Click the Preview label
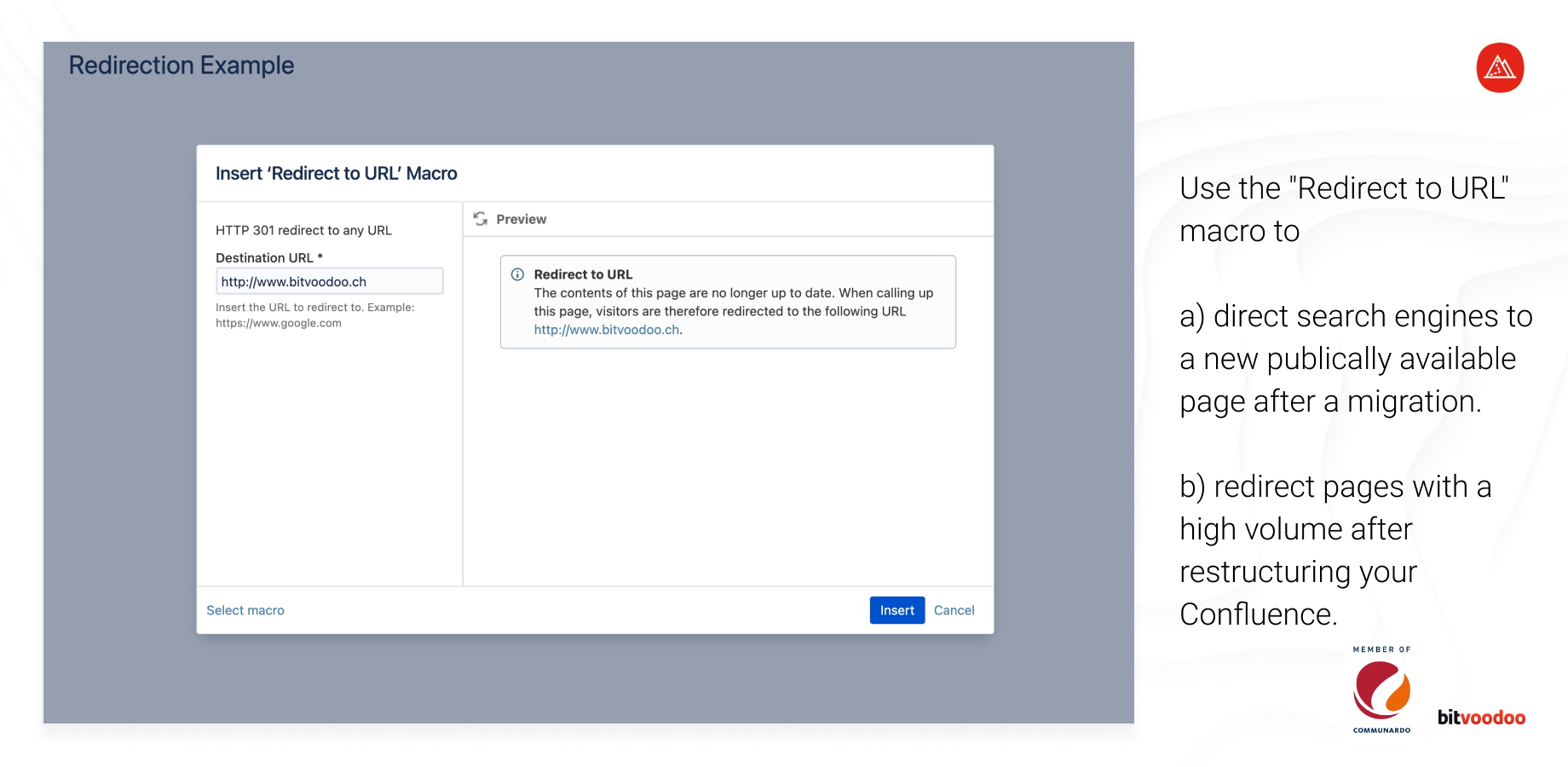The width and height of the screenshot is (1568, 767). (x=522, y=219)
